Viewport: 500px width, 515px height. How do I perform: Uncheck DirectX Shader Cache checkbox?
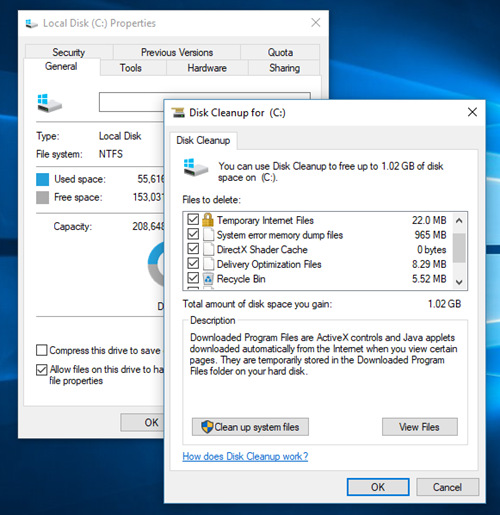click(193, 249)
